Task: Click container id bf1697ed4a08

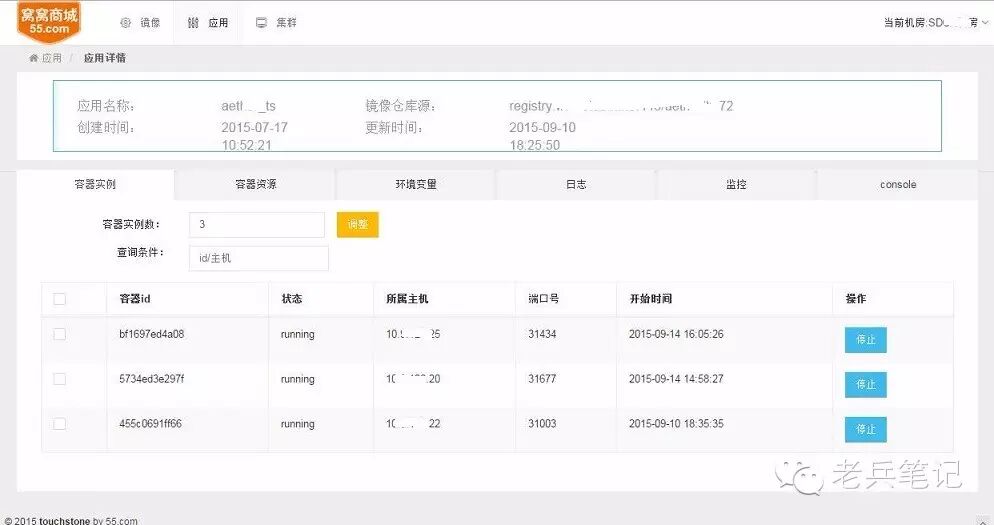Action: coord(152,334)
